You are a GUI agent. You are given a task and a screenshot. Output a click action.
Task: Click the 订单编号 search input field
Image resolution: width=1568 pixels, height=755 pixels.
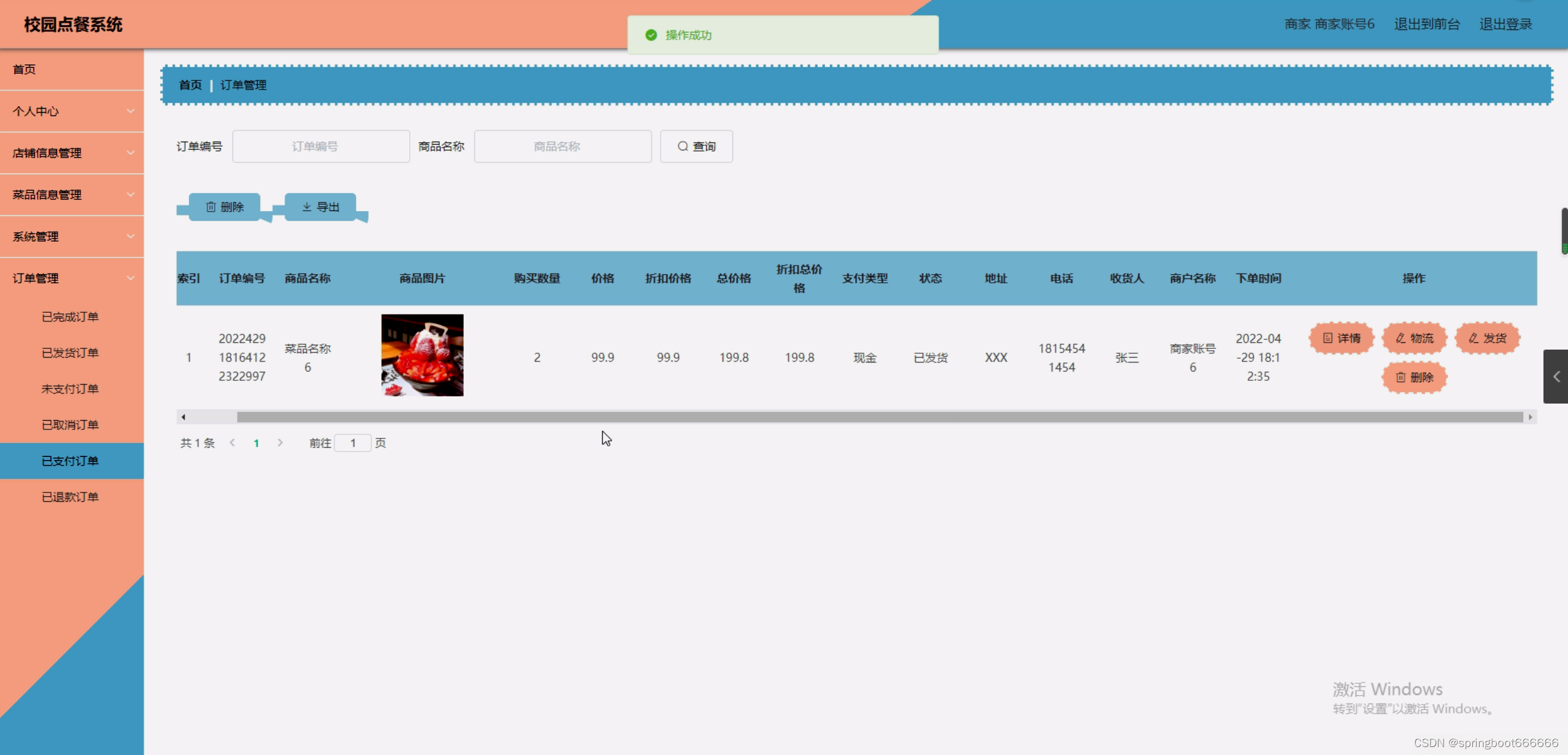pos(321,147)
